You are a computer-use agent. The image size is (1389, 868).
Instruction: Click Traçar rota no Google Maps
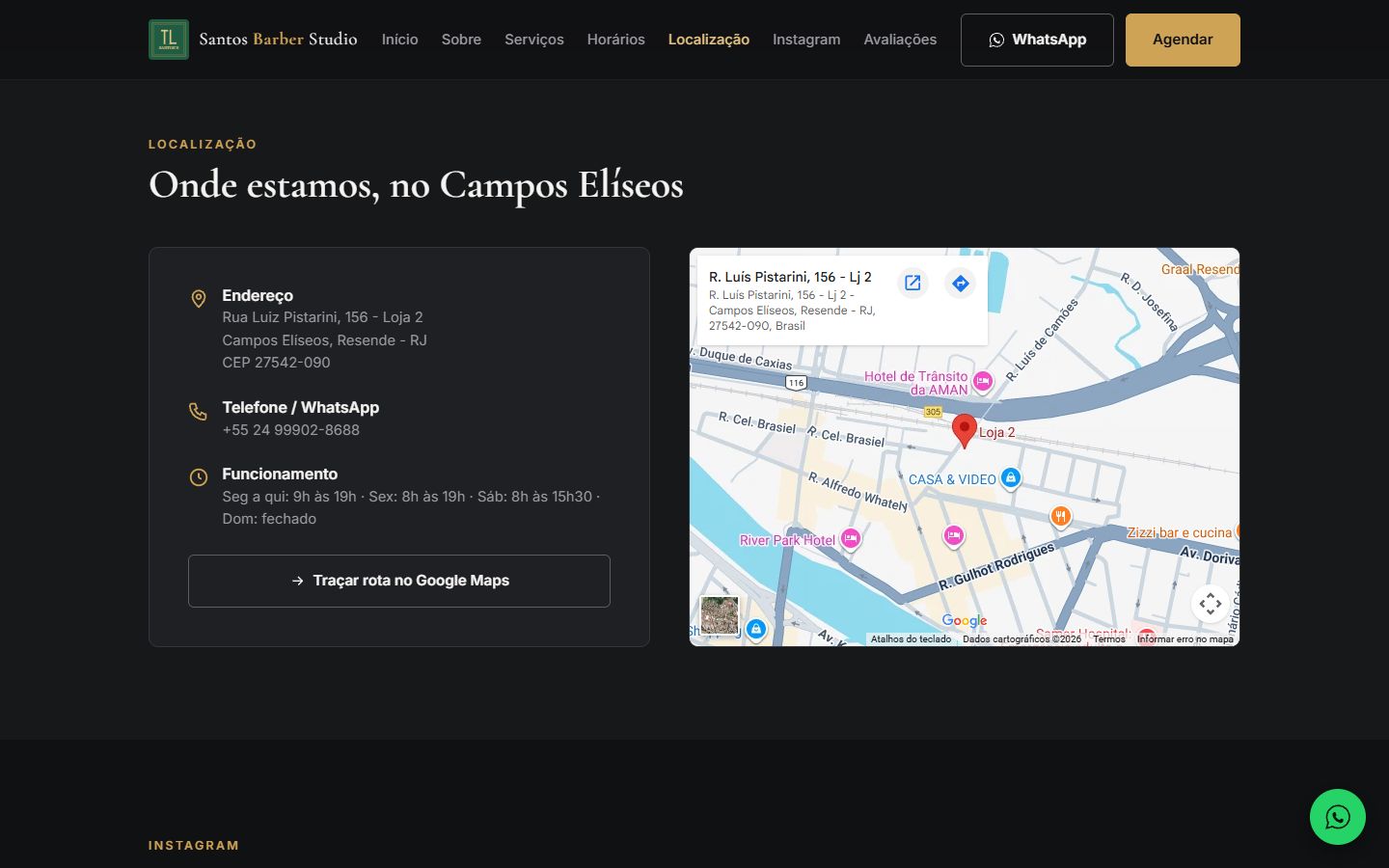pos(399,581)
